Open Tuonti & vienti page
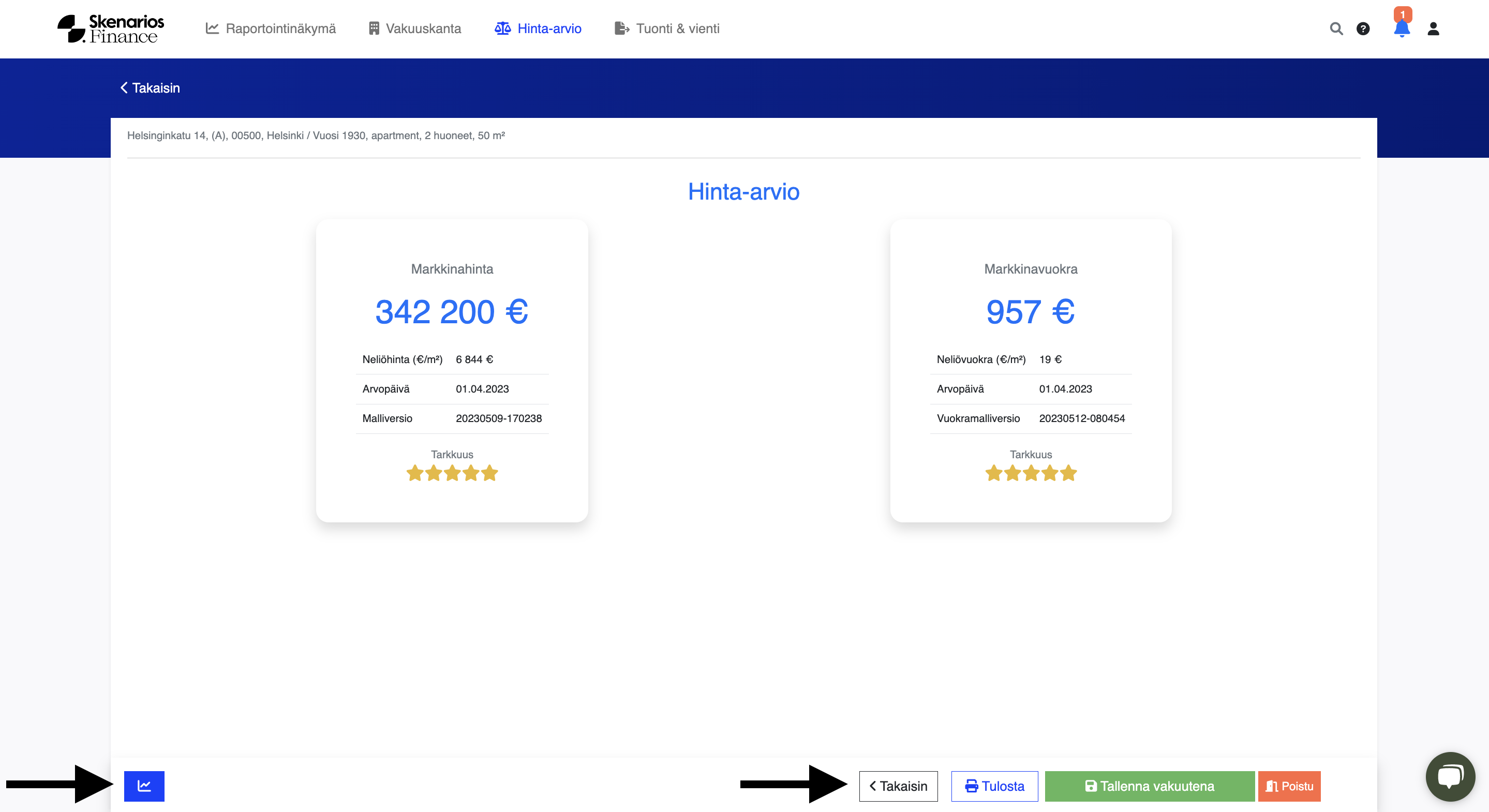1489x812 pixels. (666, 28)
